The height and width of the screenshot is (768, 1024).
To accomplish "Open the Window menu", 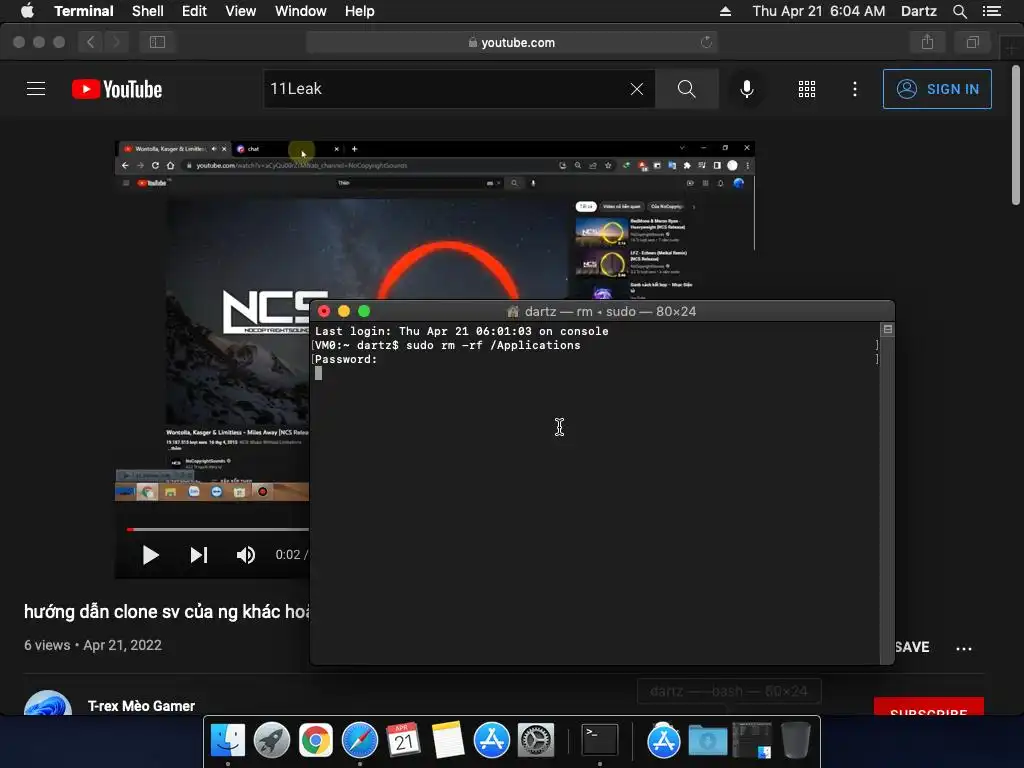I will [x=300, y=11].
